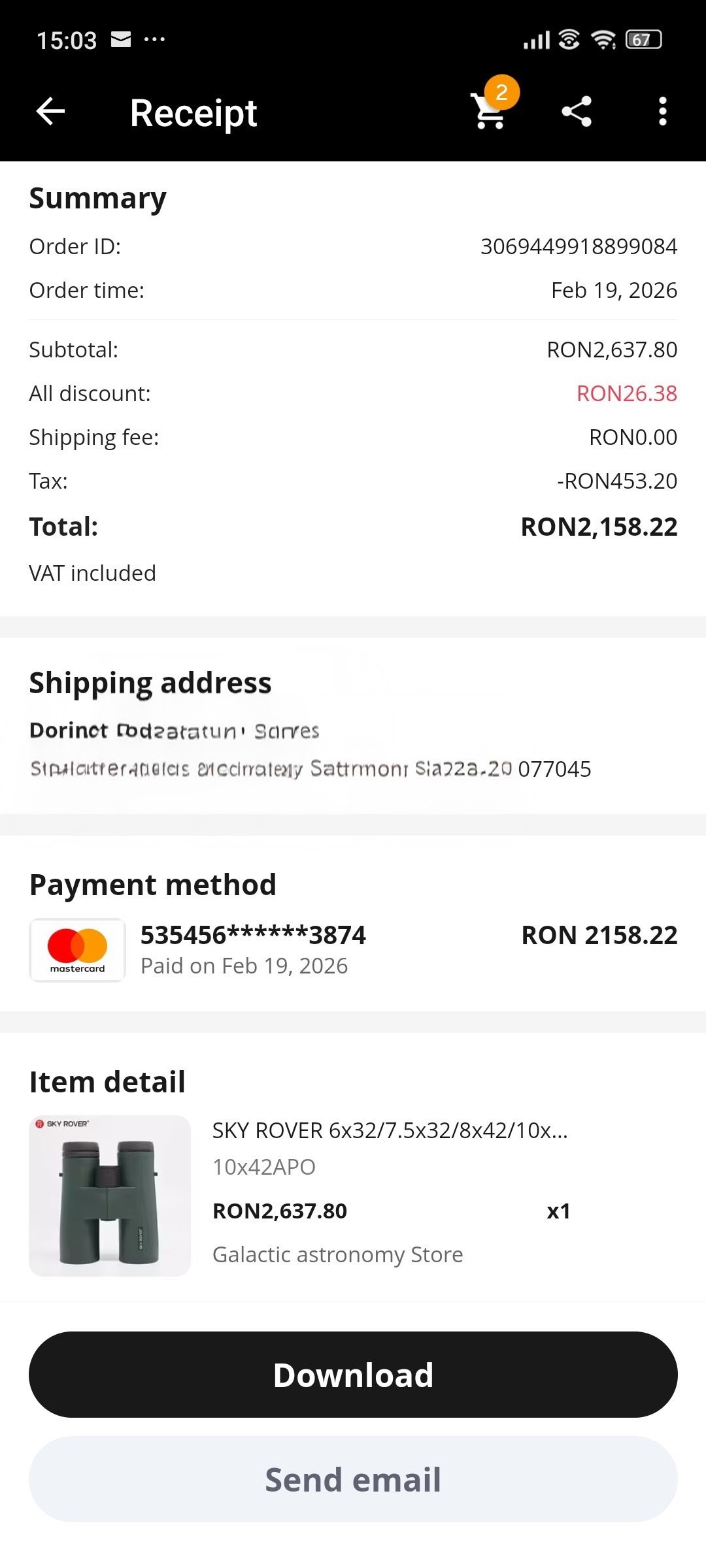706x1568 pixels.
Task: Tap the binoculars product thumbnail
Action: [x=110, y=1196]
